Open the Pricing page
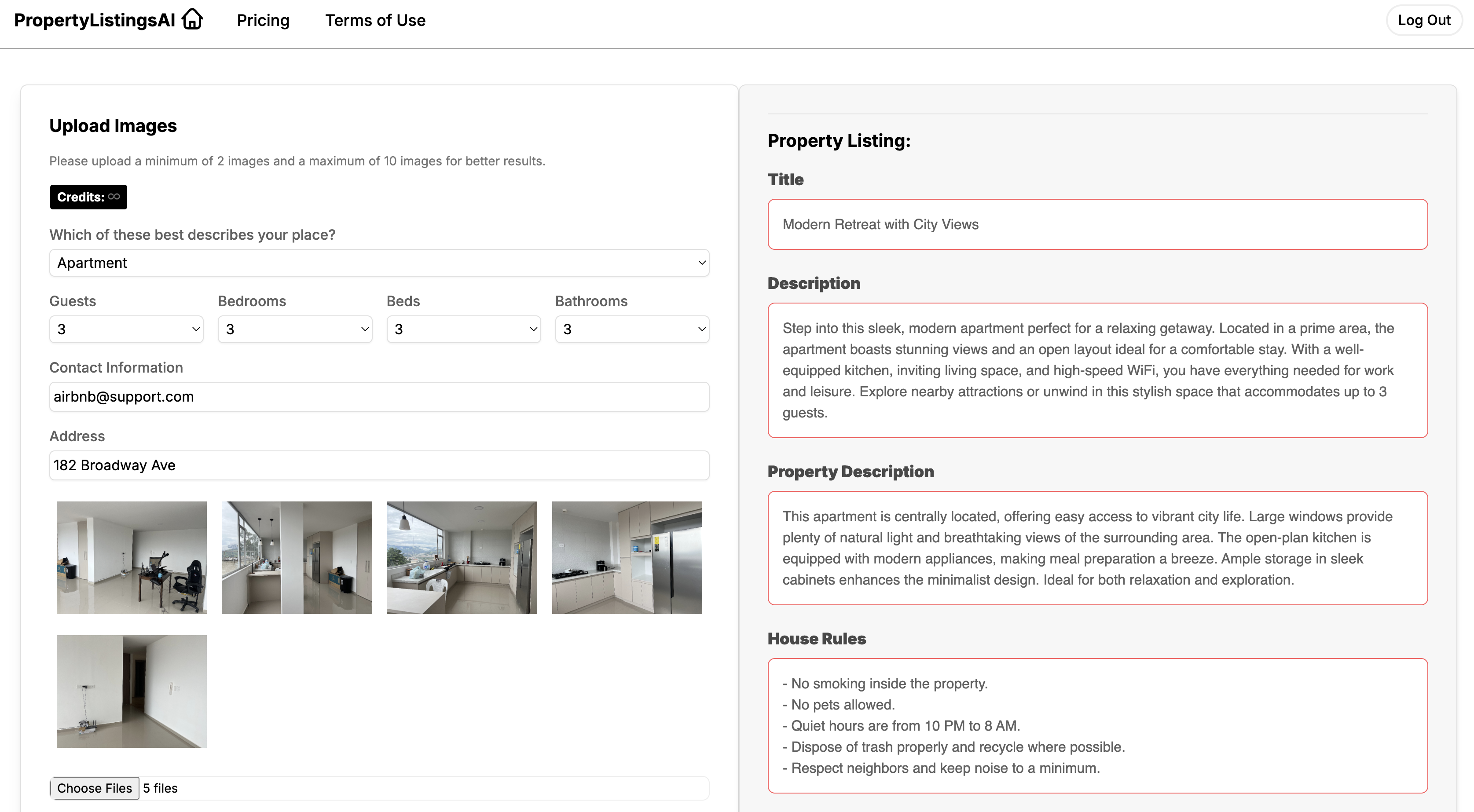The image size is (1474, 812). pos(263,21)
